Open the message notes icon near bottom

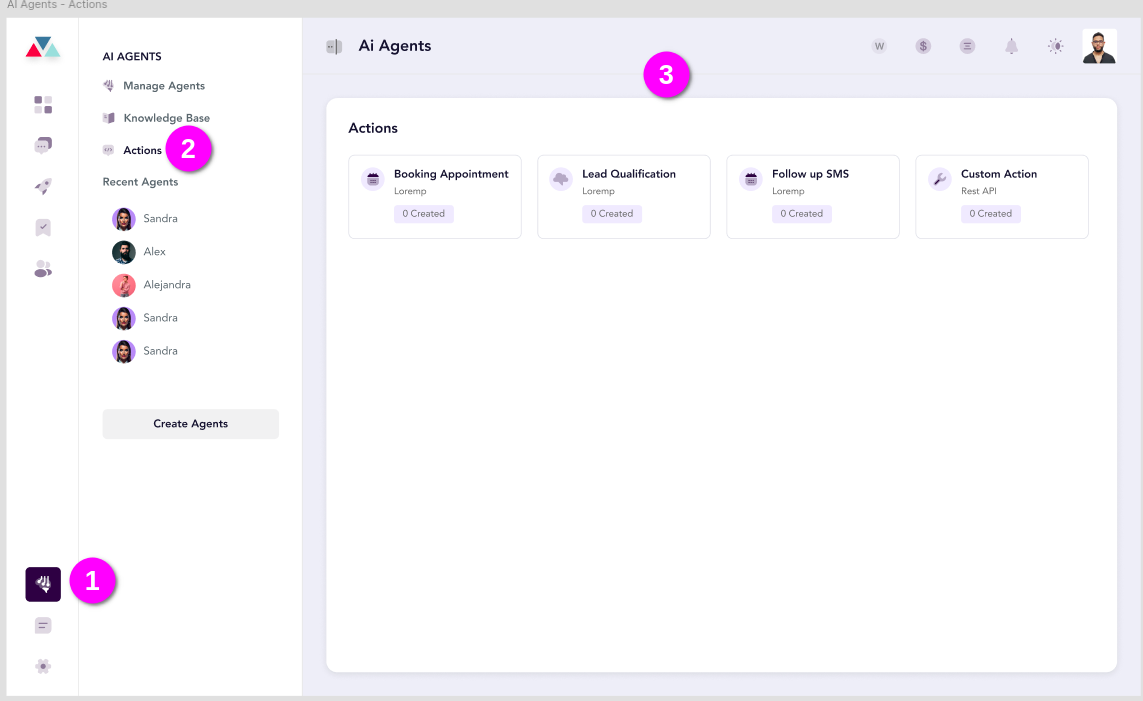pyautogui.click(x=43, y=625)
